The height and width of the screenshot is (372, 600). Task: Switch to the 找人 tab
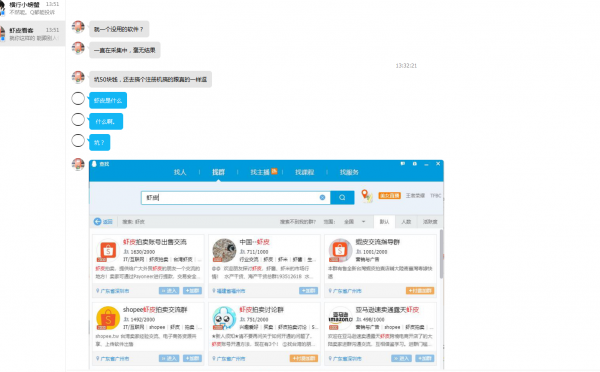tap(180, 172)
